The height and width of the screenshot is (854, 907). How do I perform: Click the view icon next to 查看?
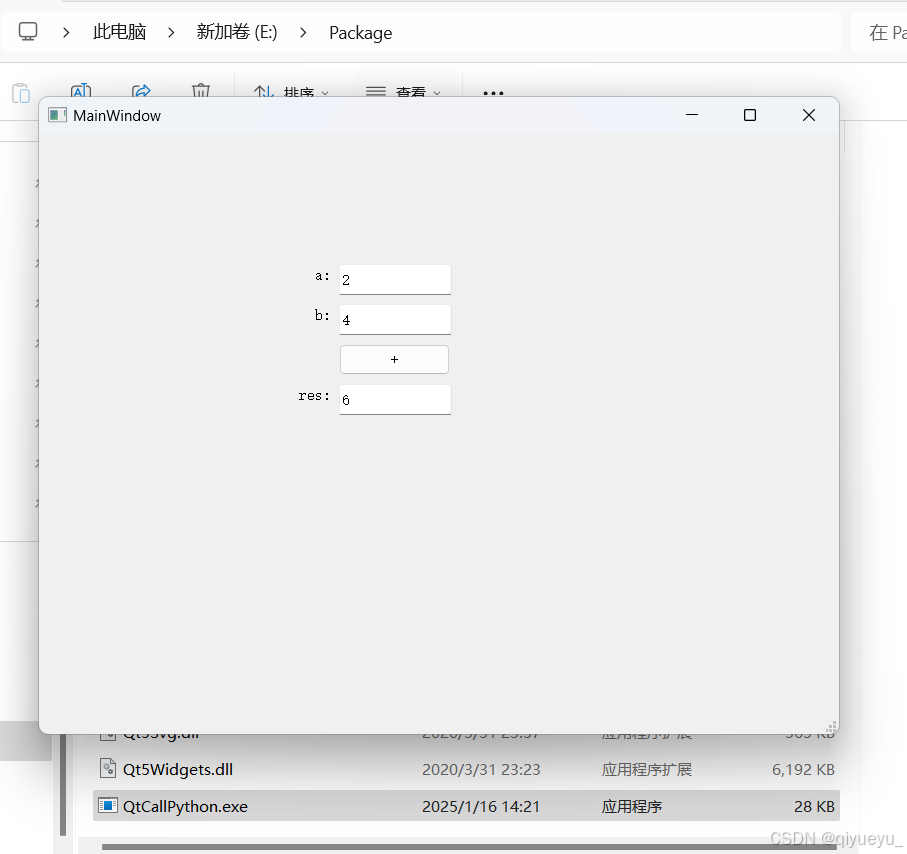pos(375,92)
